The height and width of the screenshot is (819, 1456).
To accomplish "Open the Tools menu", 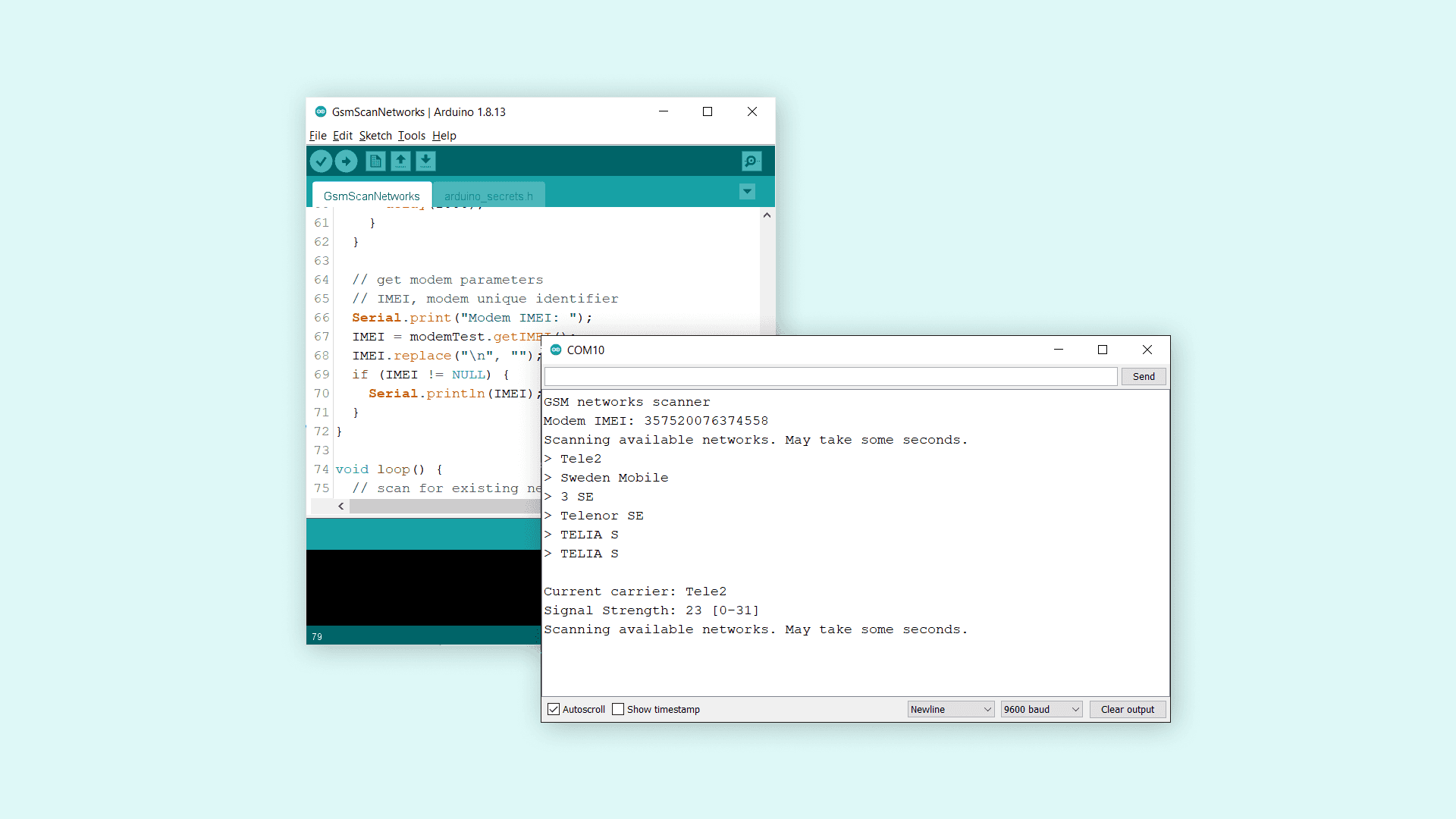I will [411, 136].
